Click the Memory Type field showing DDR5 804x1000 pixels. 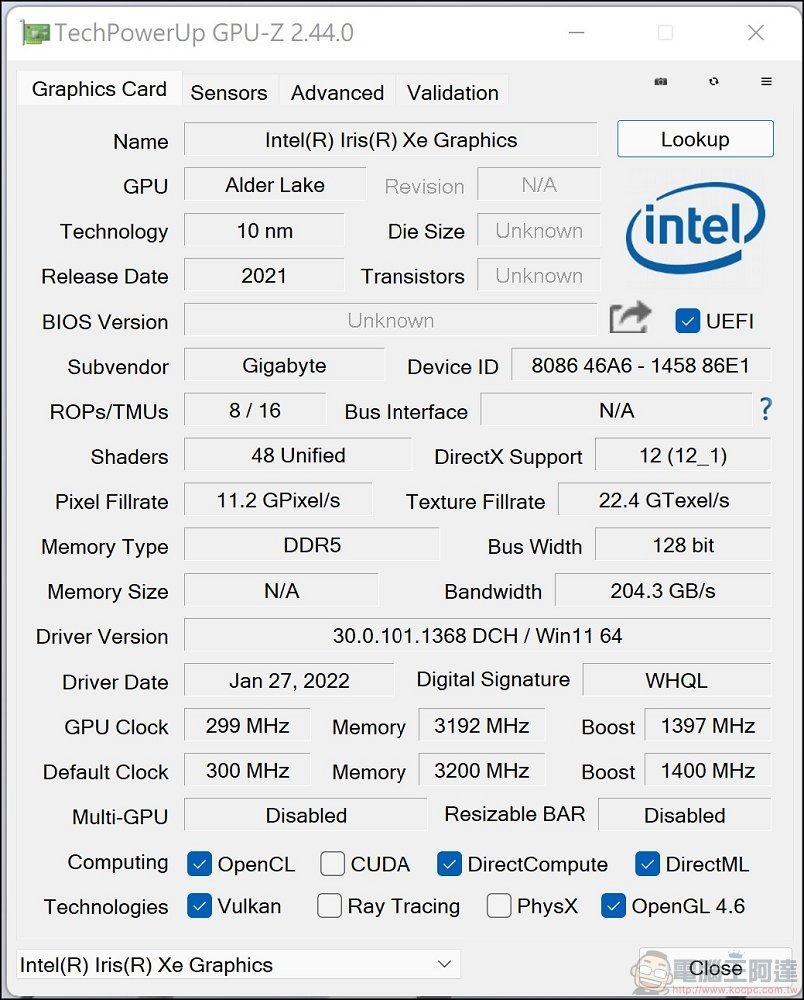pyautogui.click(x=312, y=545)
